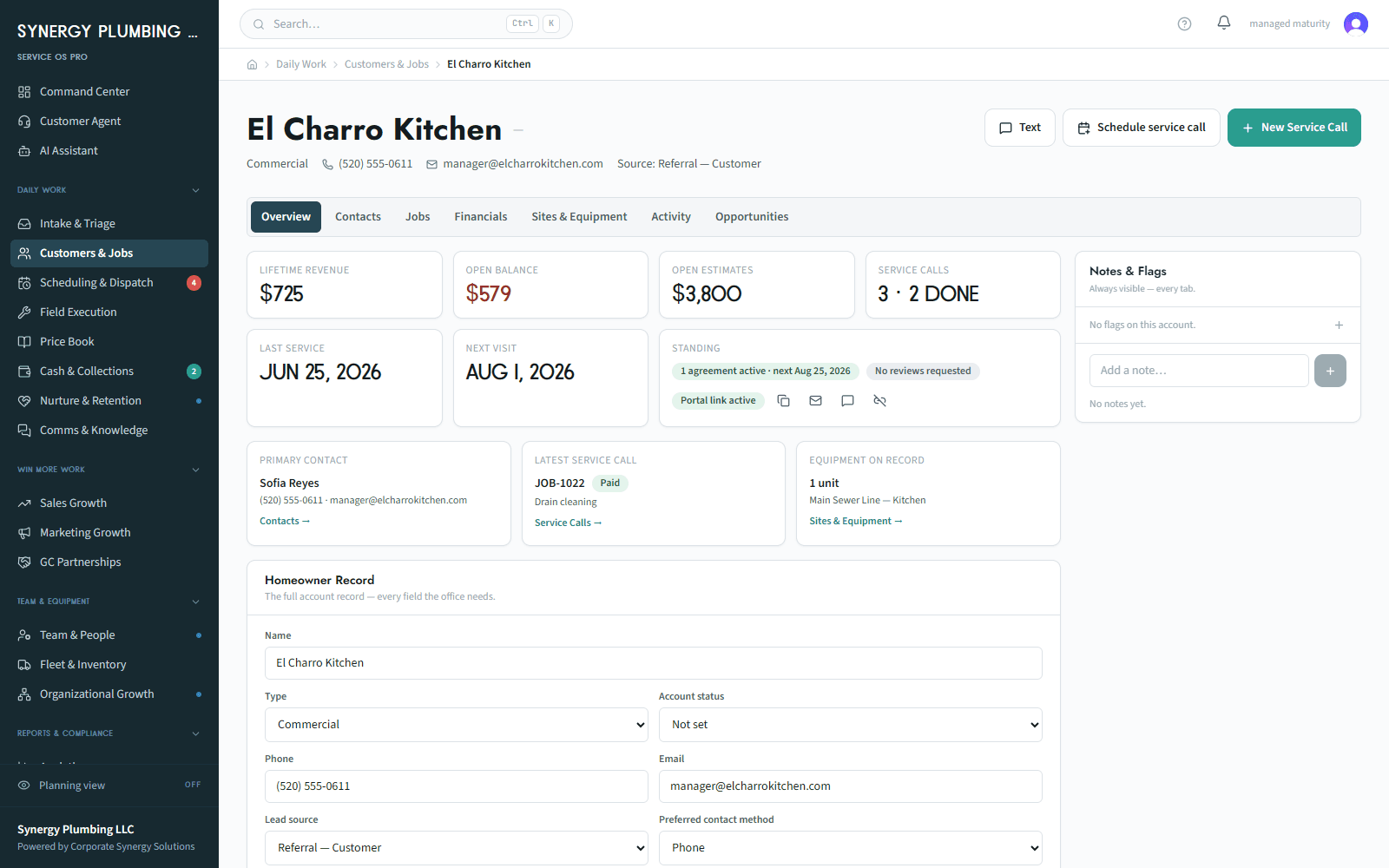Collapse the Daily Work section
Image resolution: width=1389 pixels, height=868 pixels.
coord(109,190)
